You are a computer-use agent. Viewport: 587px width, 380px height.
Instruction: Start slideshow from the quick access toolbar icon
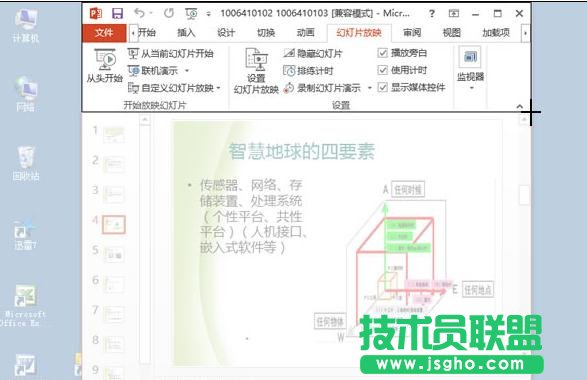pos(191,14)
